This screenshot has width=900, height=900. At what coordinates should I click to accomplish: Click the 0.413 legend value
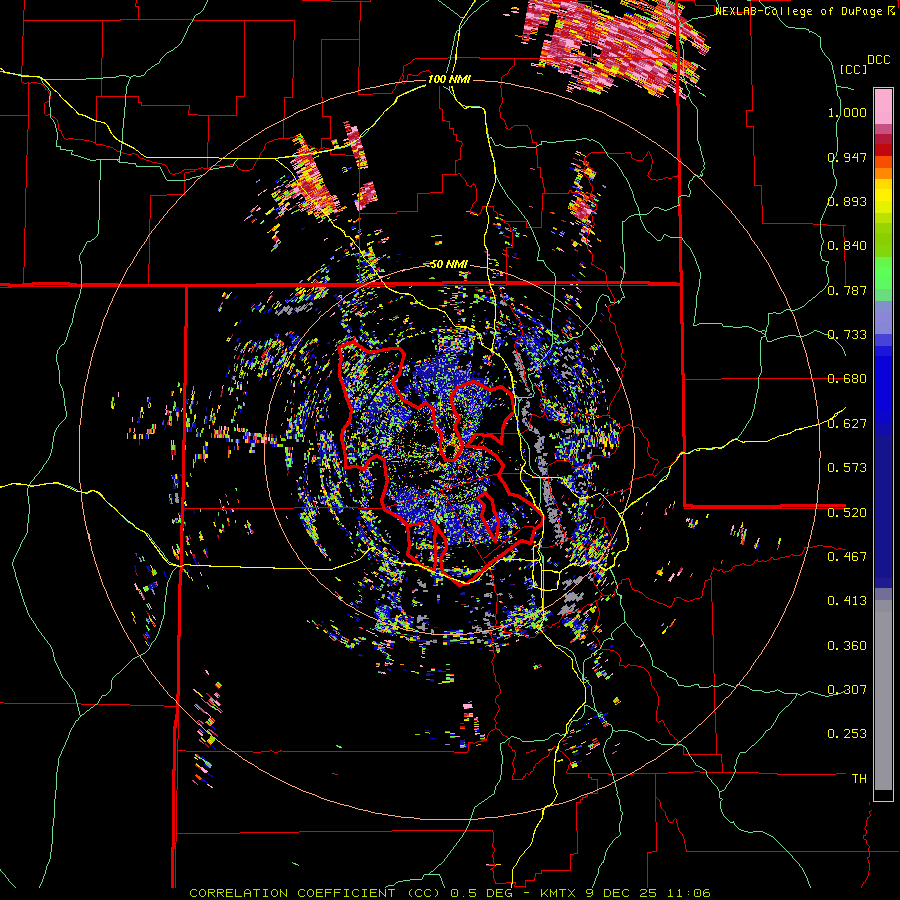click(847, 601)
